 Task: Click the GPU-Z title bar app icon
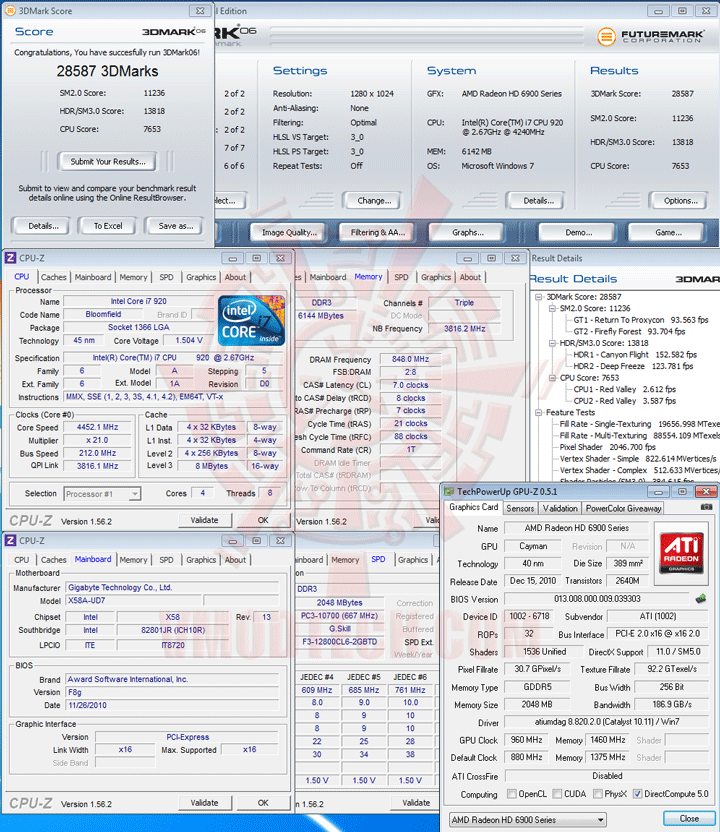tap(449, 492)
